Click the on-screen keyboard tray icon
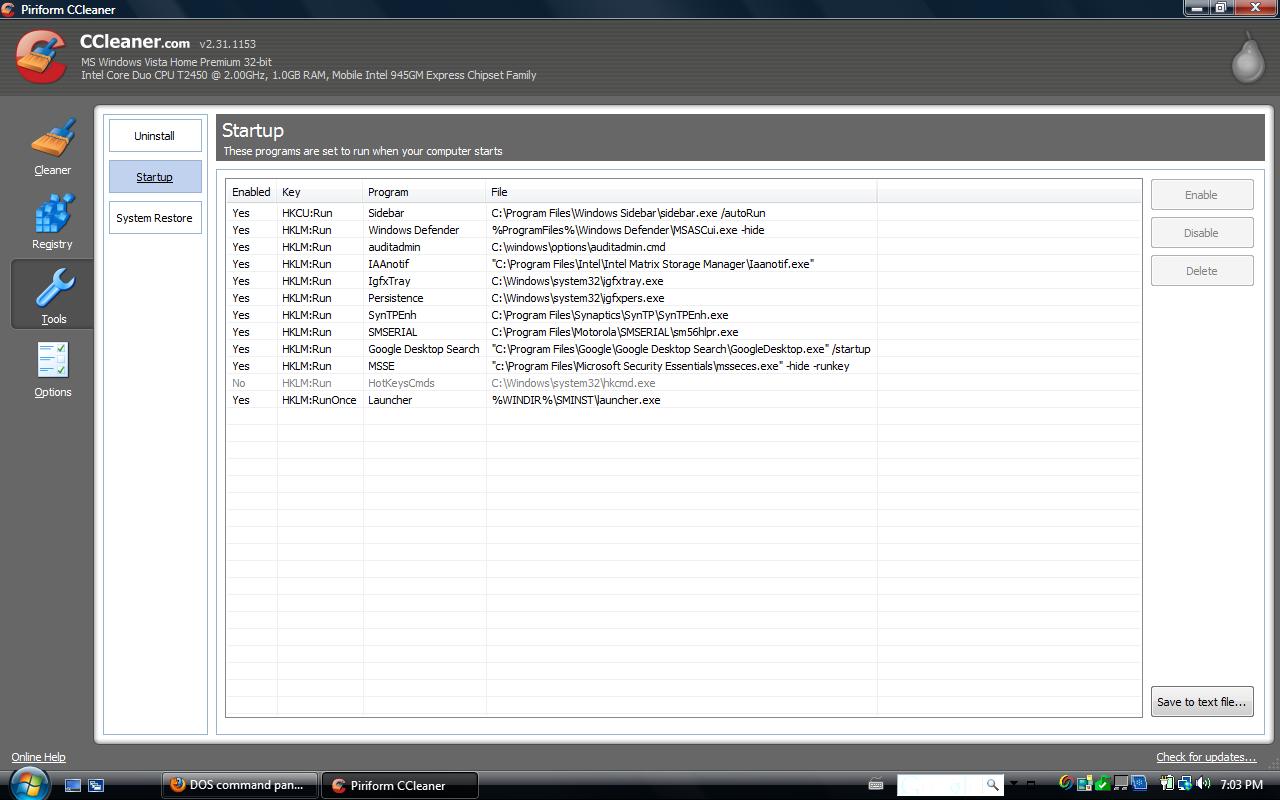This screenshot has height=800, width=1280. (876, 784)
